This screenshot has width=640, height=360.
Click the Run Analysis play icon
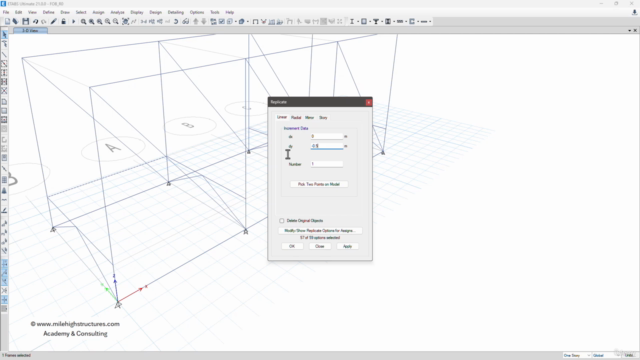pos(73,21)
